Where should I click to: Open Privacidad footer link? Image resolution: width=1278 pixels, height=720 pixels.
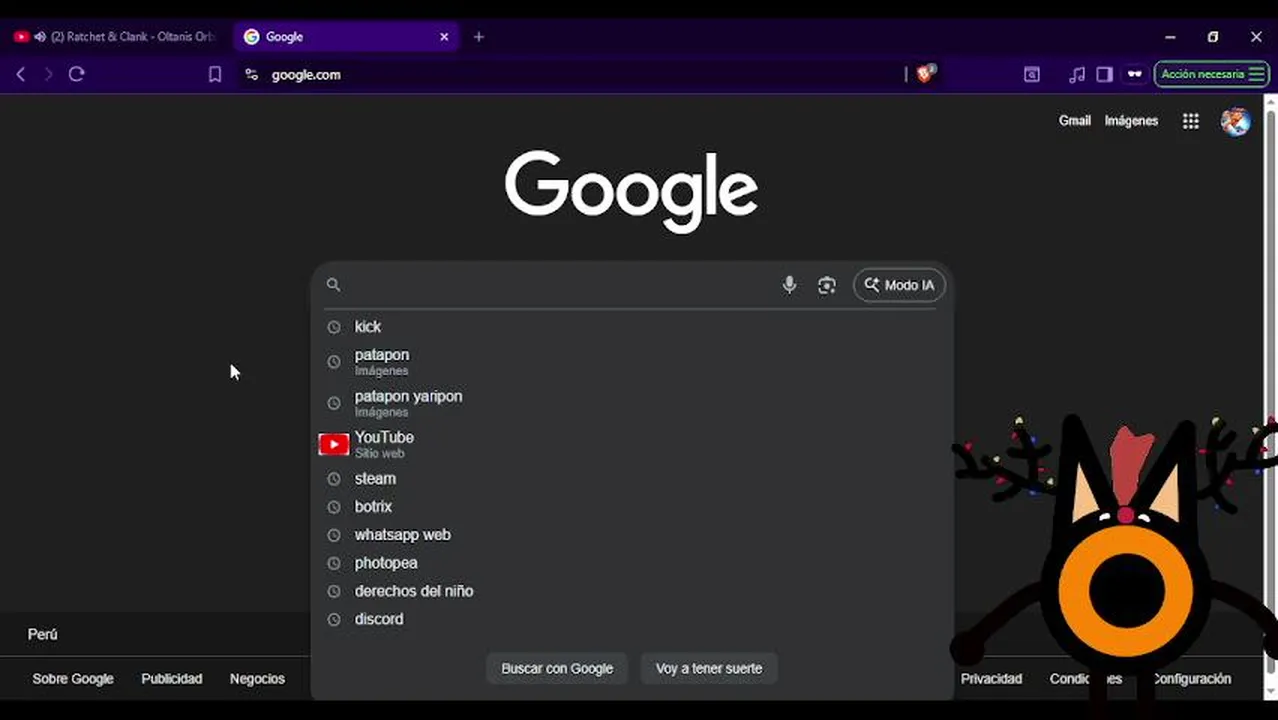click(x=991, y=679)
